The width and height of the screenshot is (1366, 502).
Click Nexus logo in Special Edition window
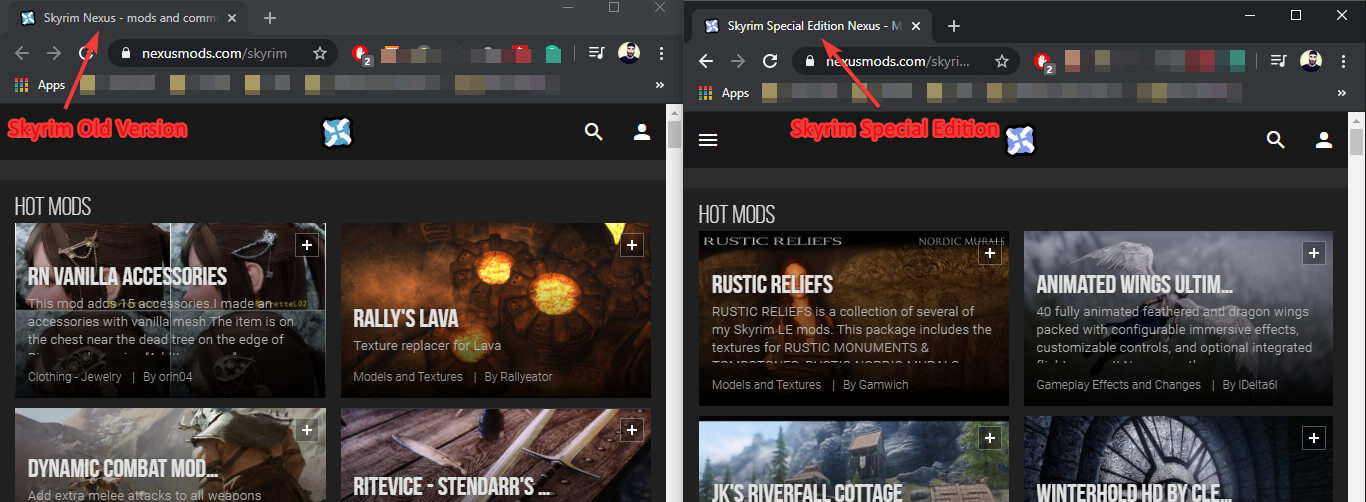pyautogui.click(x=1020, y=141)
